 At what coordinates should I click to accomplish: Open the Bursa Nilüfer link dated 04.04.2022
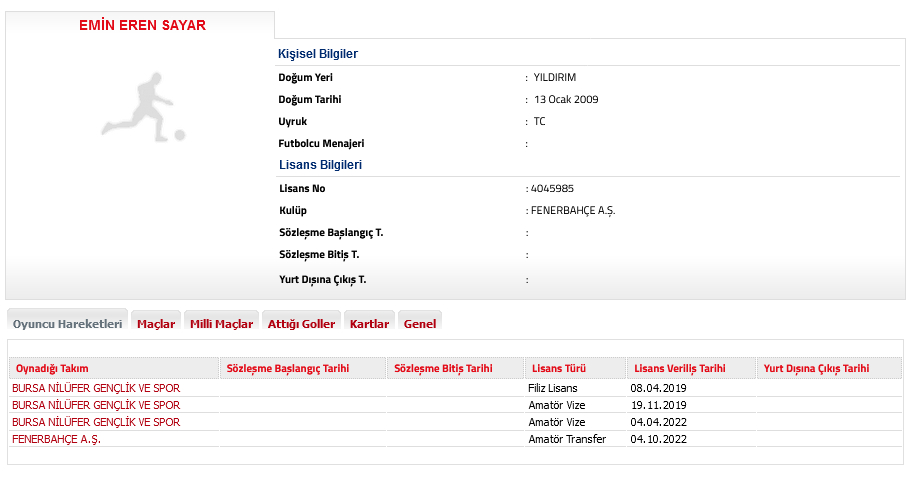[96, 422]
